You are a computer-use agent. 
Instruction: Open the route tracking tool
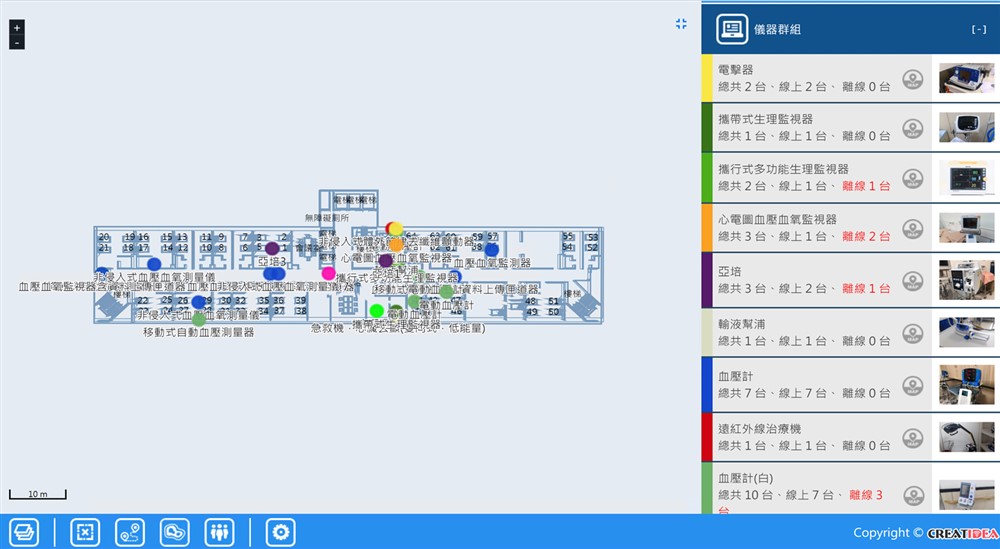pos(130,532)
